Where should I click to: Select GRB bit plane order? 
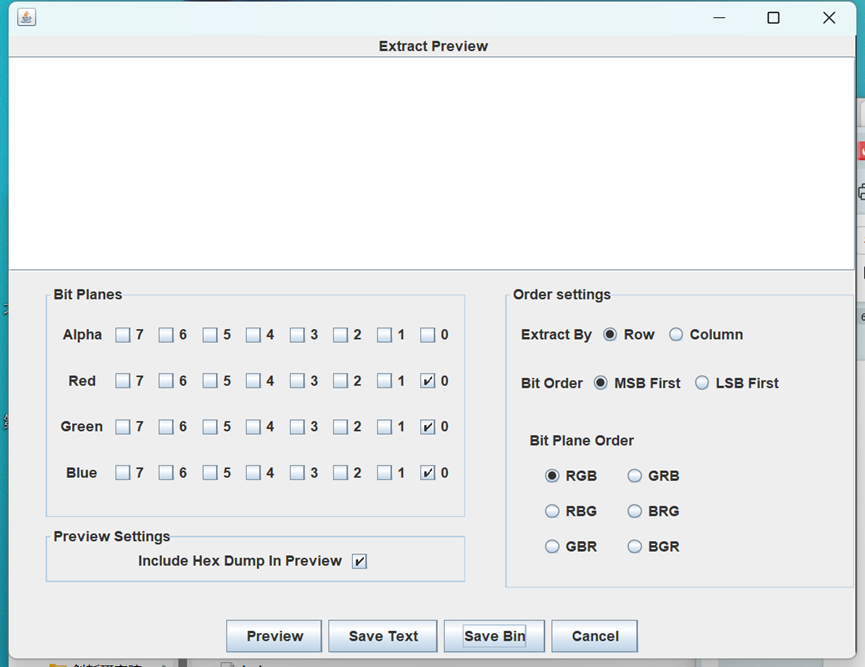[x=634, y=476]
